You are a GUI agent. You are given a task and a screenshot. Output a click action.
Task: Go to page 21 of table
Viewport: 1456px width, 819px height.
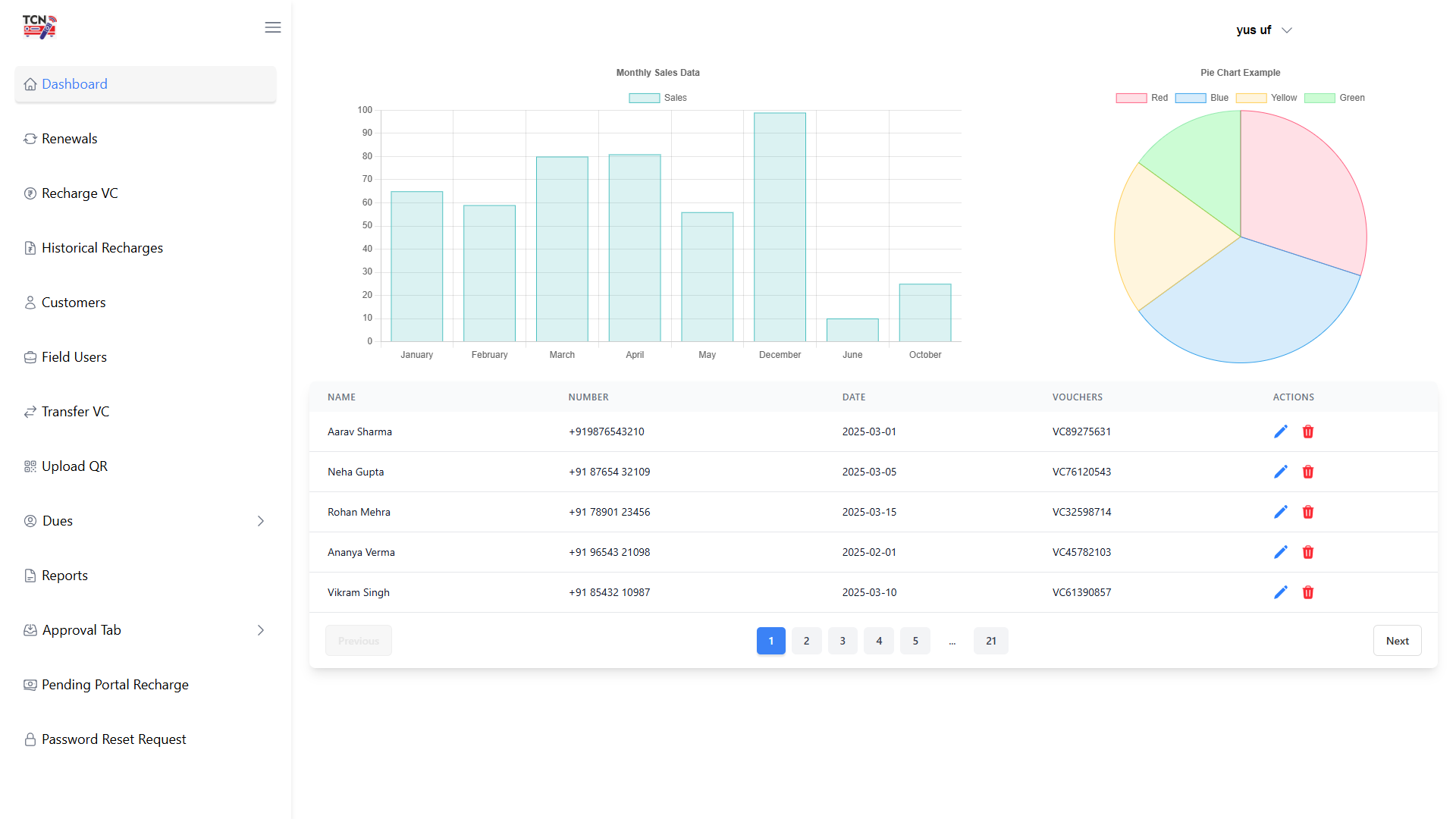coord(990,641)
